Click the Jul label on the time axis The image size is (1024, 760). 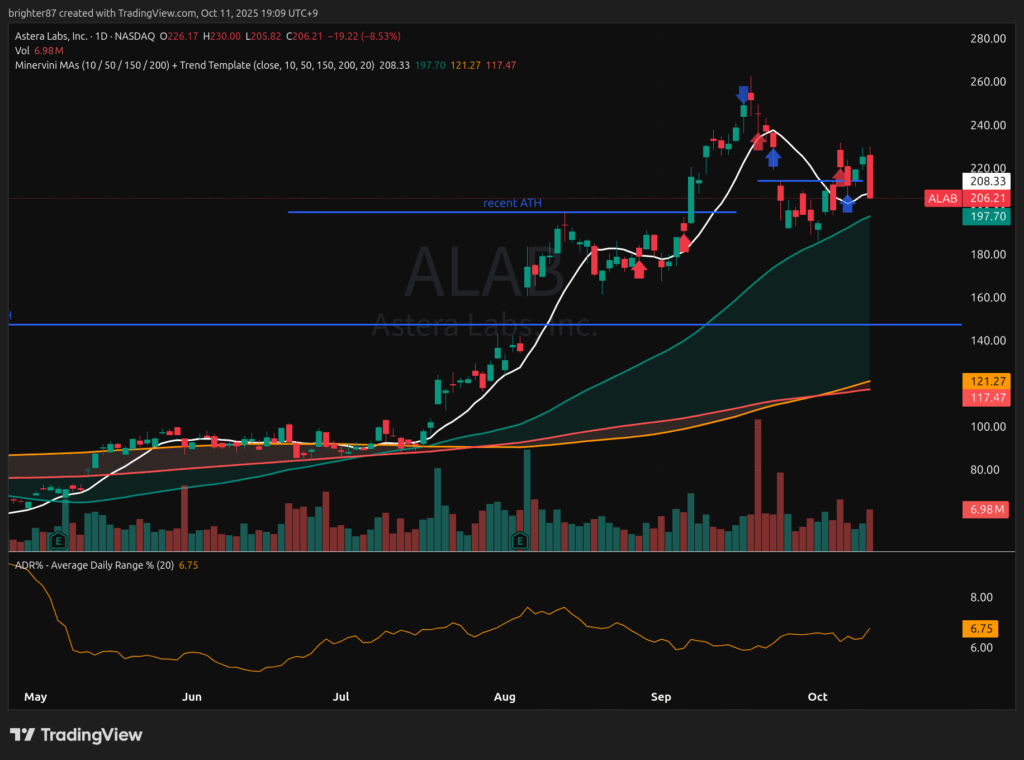point(343,695)
